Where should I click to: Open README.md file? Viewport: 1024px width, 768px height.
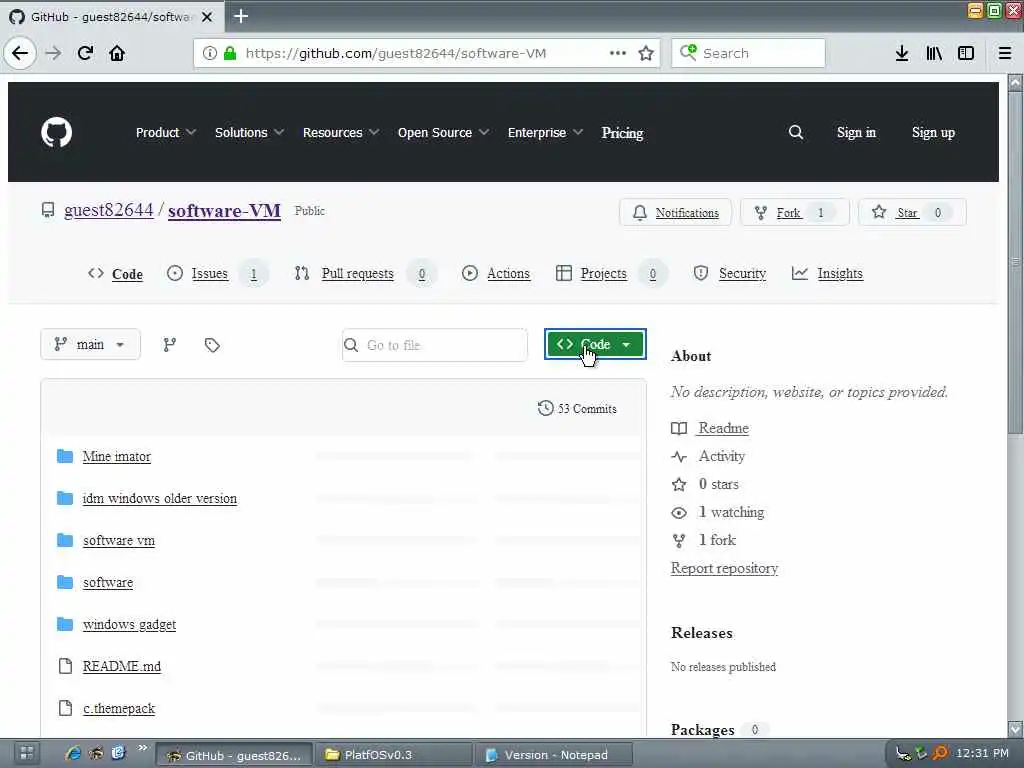121,666
